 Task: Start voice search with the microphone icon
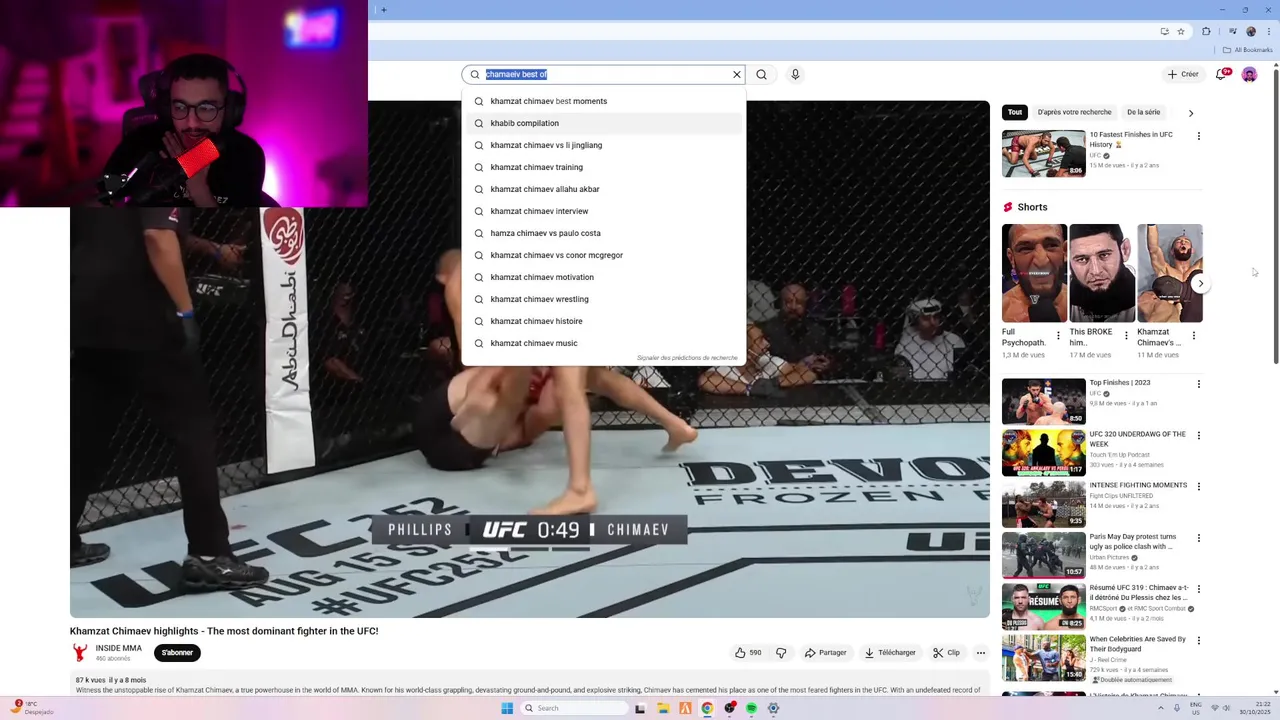click(795, 74)
